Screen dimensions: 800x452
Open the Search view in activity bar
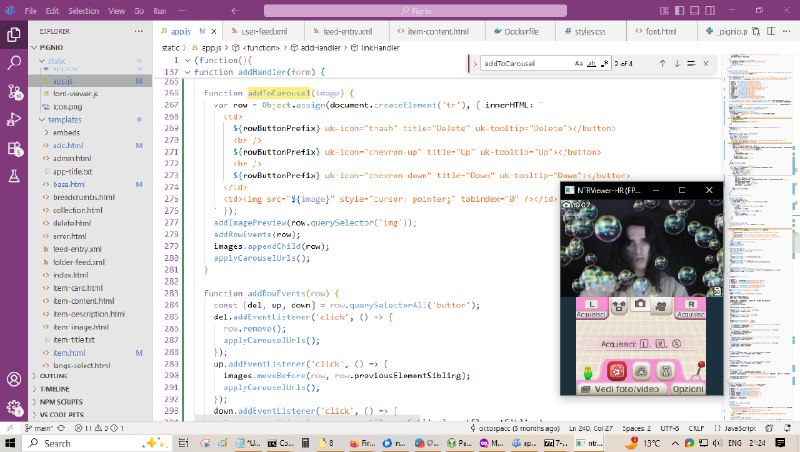[x=14, y=62]
